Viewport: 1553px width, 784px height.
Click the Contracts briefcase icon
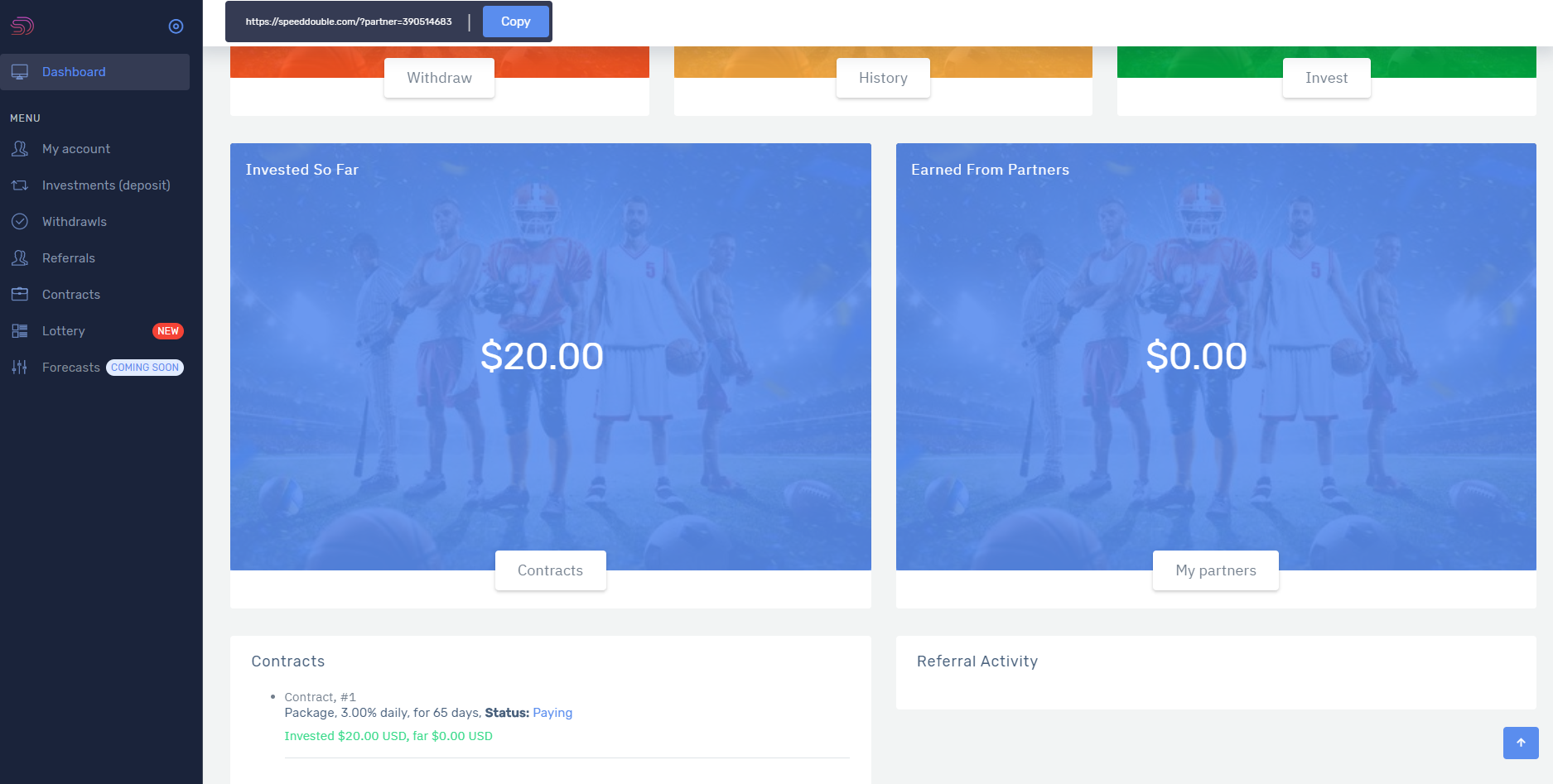pos(20,295)
